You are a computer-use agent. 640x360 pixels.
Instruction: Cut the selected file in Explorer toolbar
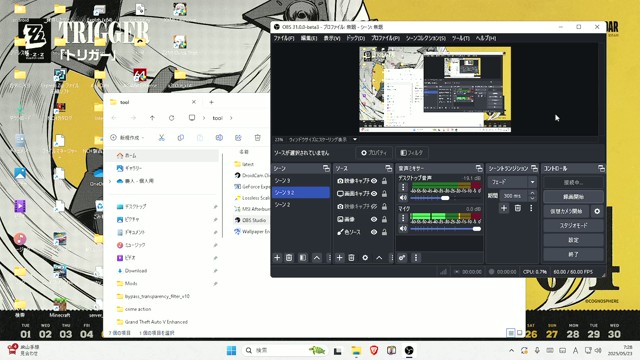pyautogui.click(x=162, y=138)
